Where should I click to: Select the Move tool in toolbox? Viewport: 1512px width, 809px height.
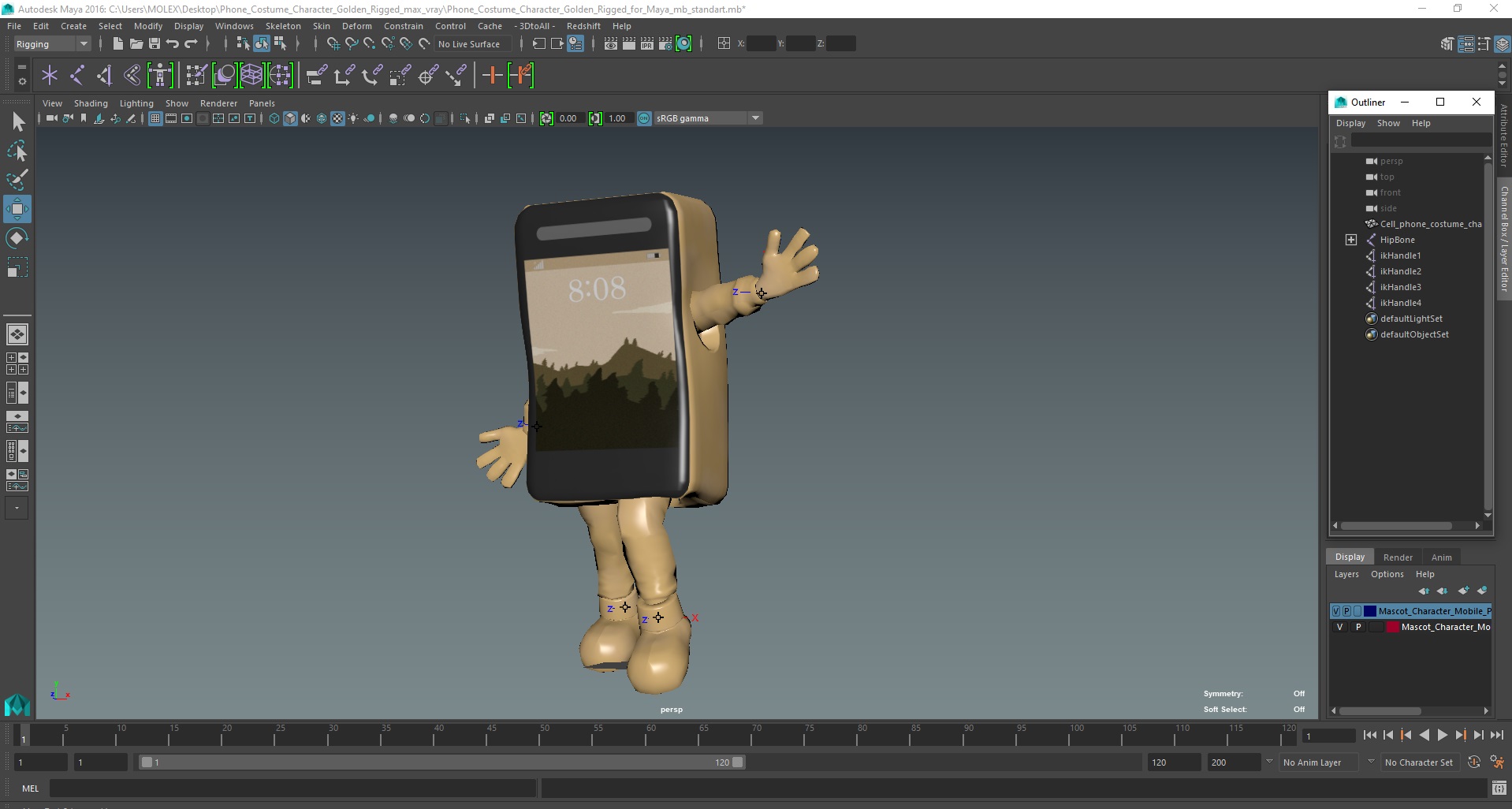tap(17, 209)
